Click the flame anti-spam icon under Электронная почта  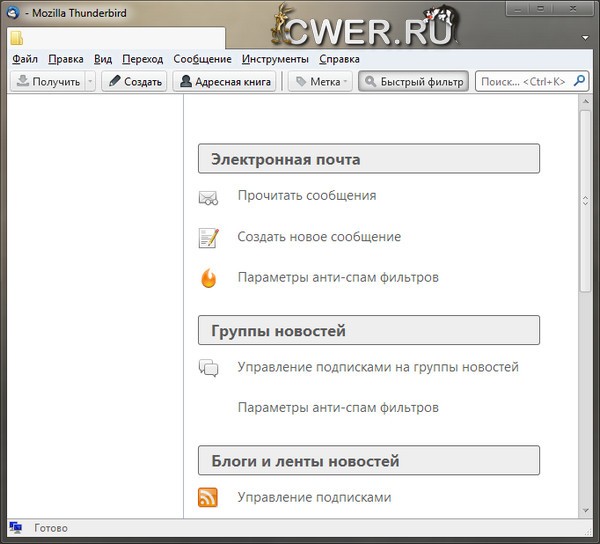[x=208, y=279]
